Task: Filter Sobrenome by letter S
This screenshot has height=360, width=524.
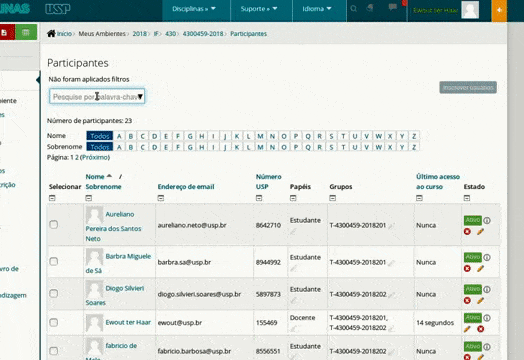Action: [331, 147]
